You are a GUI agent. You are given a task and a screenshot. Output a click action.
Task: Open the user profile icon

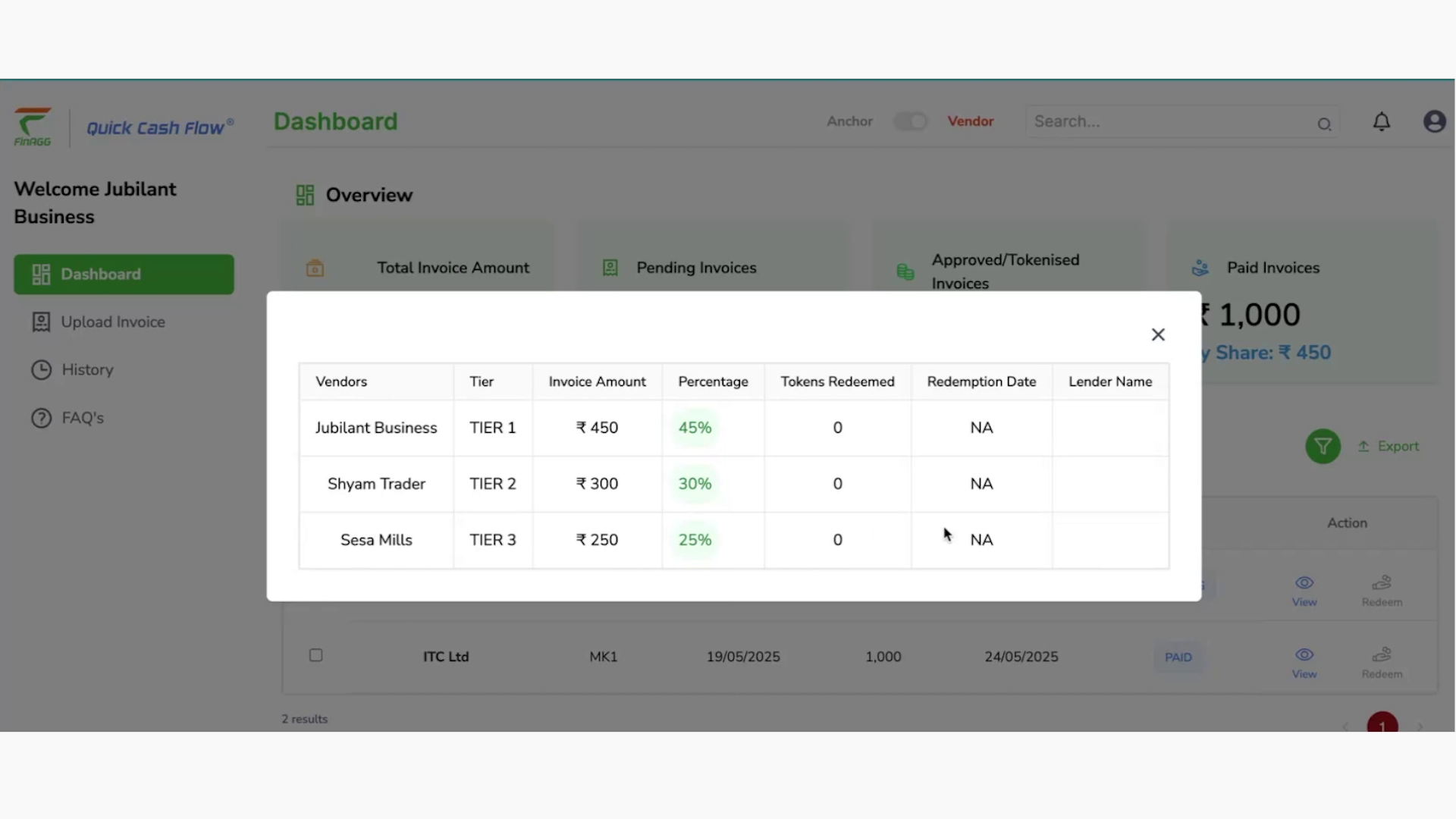pos(1435,121)
